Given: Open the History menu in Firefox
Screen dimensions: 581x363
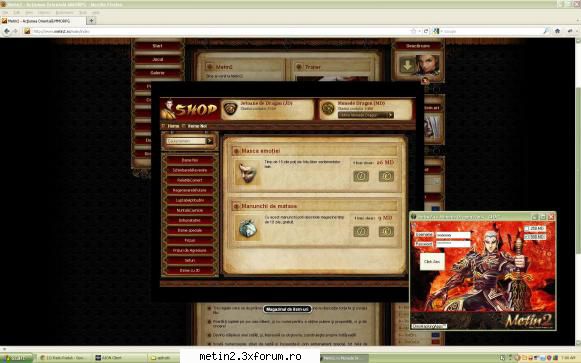Looking at the screenshot, I should click(x=44, y=13).
